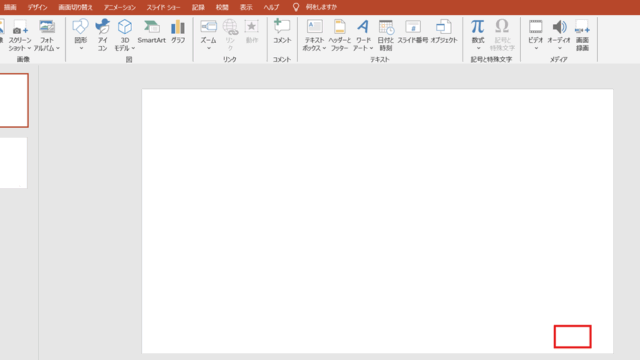Viewport: 640px width, 360px height.
Task: Switch to the デザイン tab
Action: pos(38,7)
